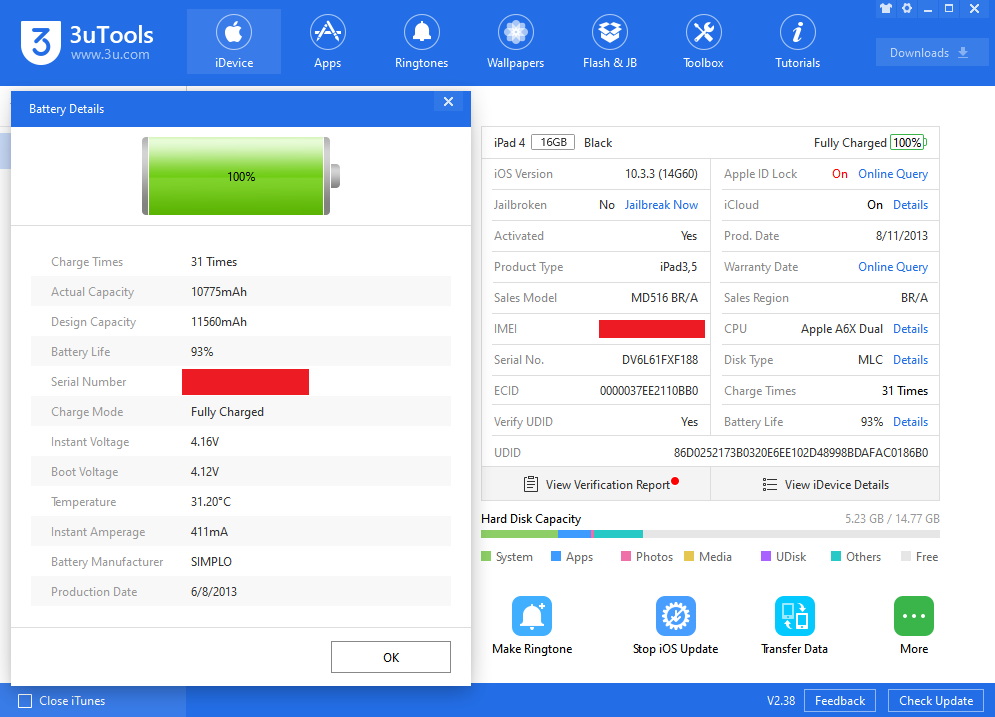Click Instant Amperage value 411mA
Screen dimensions: 995x717
click(x=209, y=532)
